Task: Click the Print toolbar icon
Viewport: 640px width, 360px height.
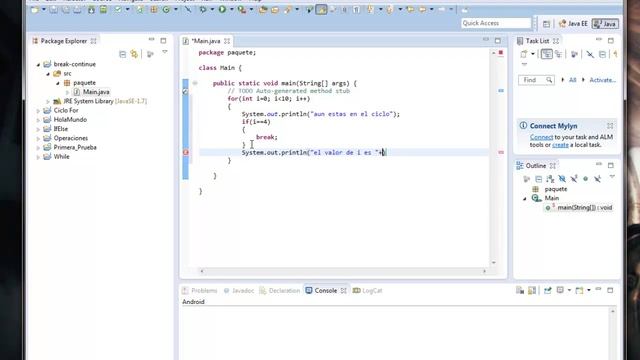Action: (77, 9)
